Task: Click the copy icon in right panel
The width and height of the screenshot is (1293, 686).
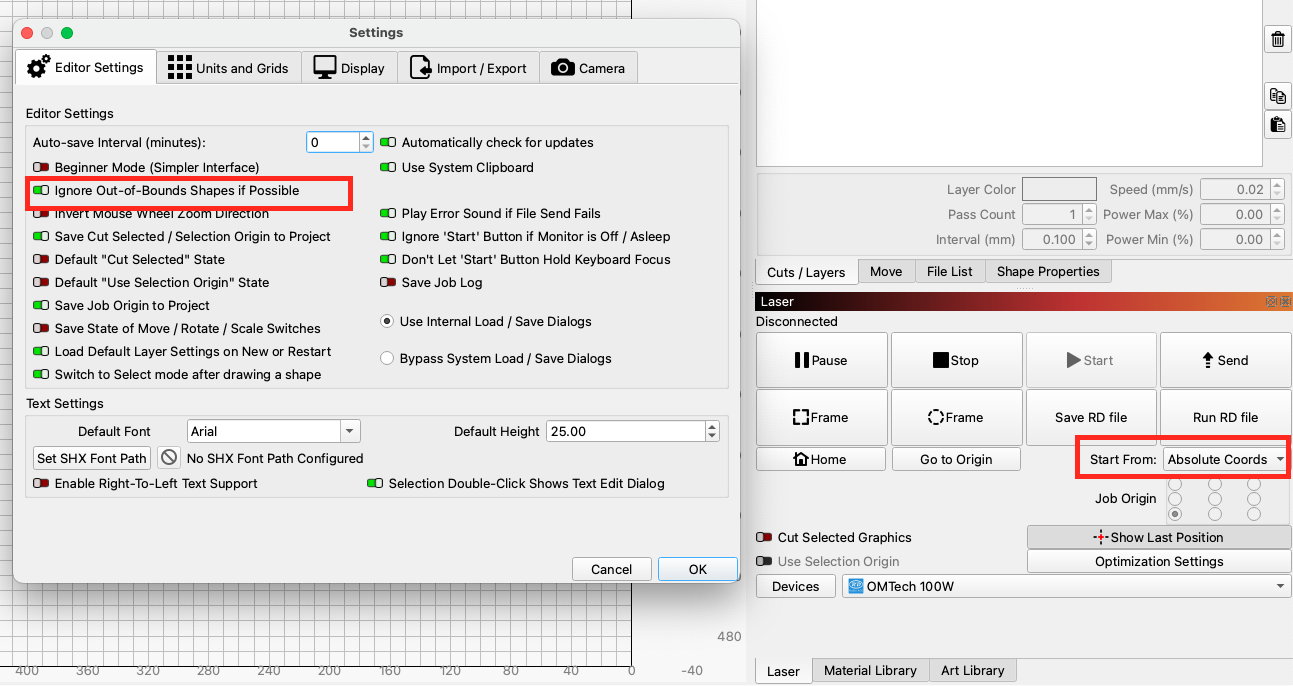Action: click(1277, 96)
